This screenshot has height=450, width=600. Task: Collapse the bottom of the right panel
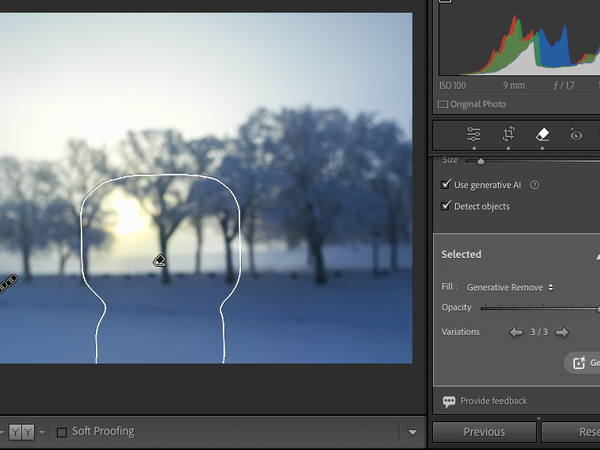point(539,418)
